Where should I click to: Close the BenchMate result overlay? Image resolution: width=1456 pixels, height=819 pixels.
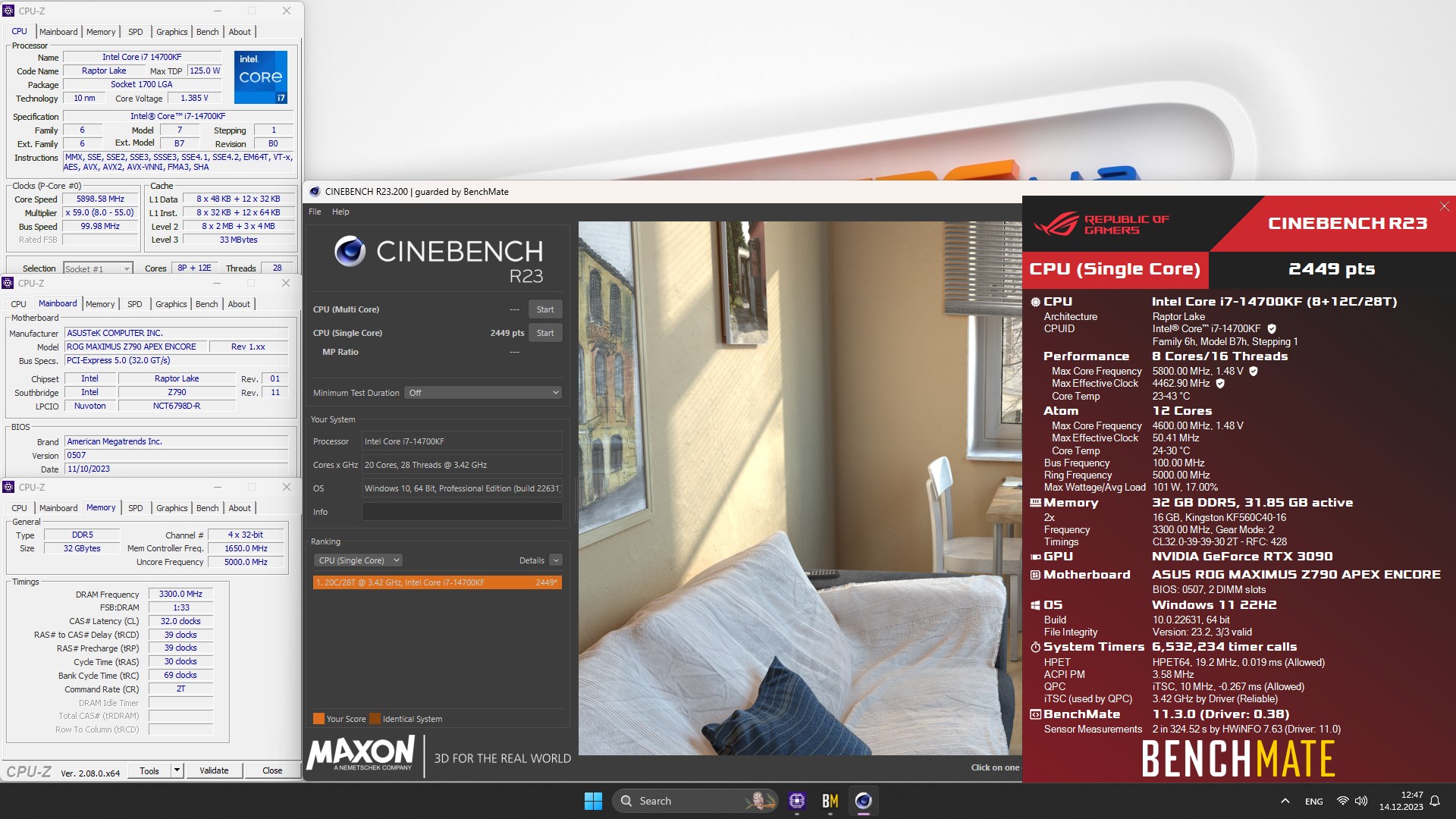[x=1444, y=206]
